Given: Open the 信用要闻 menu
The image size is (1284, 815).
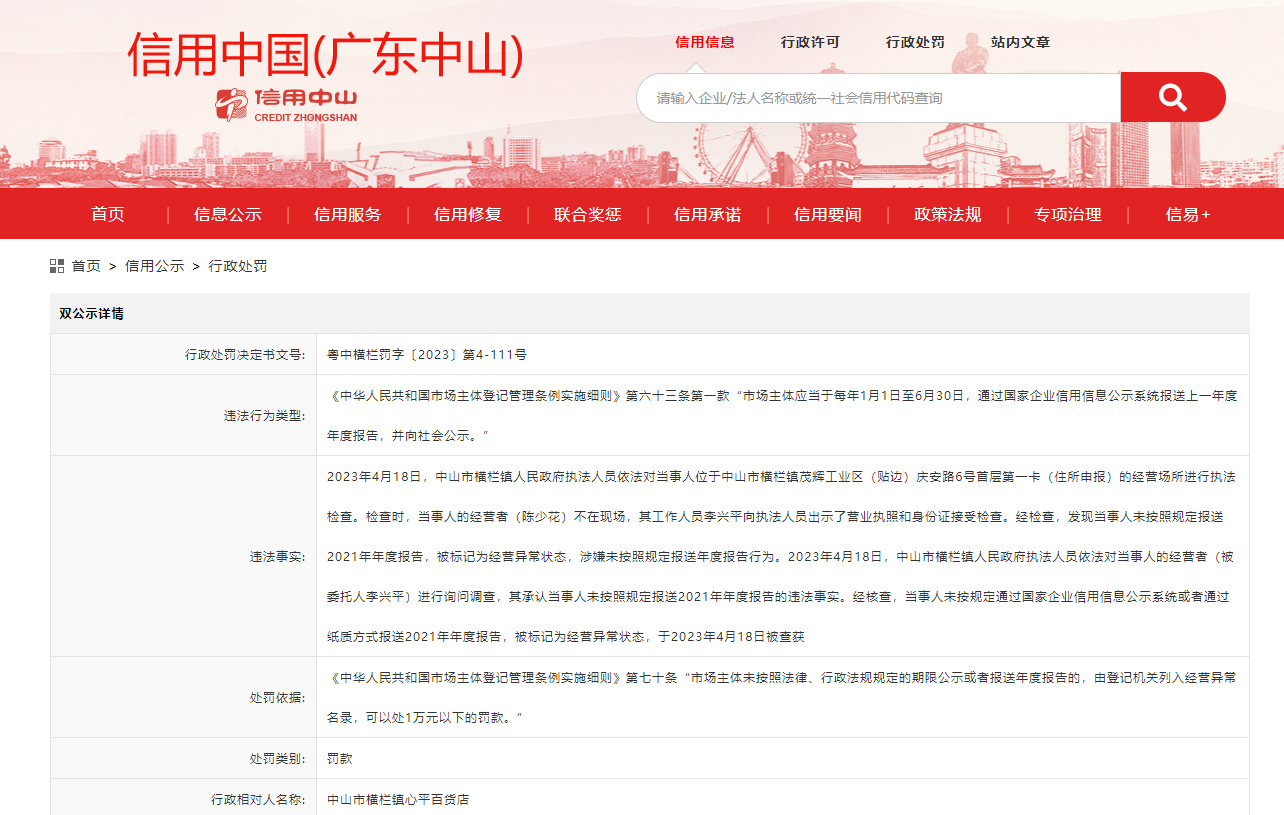Looking at the screenshot, I should point(828,214).
